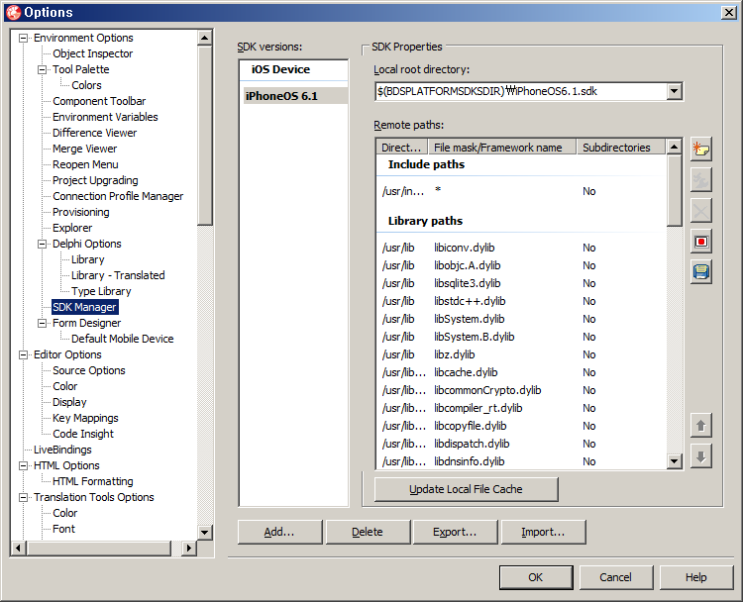Select LiveBindings in the tree

pyautogui.click(x=63, y=450)
